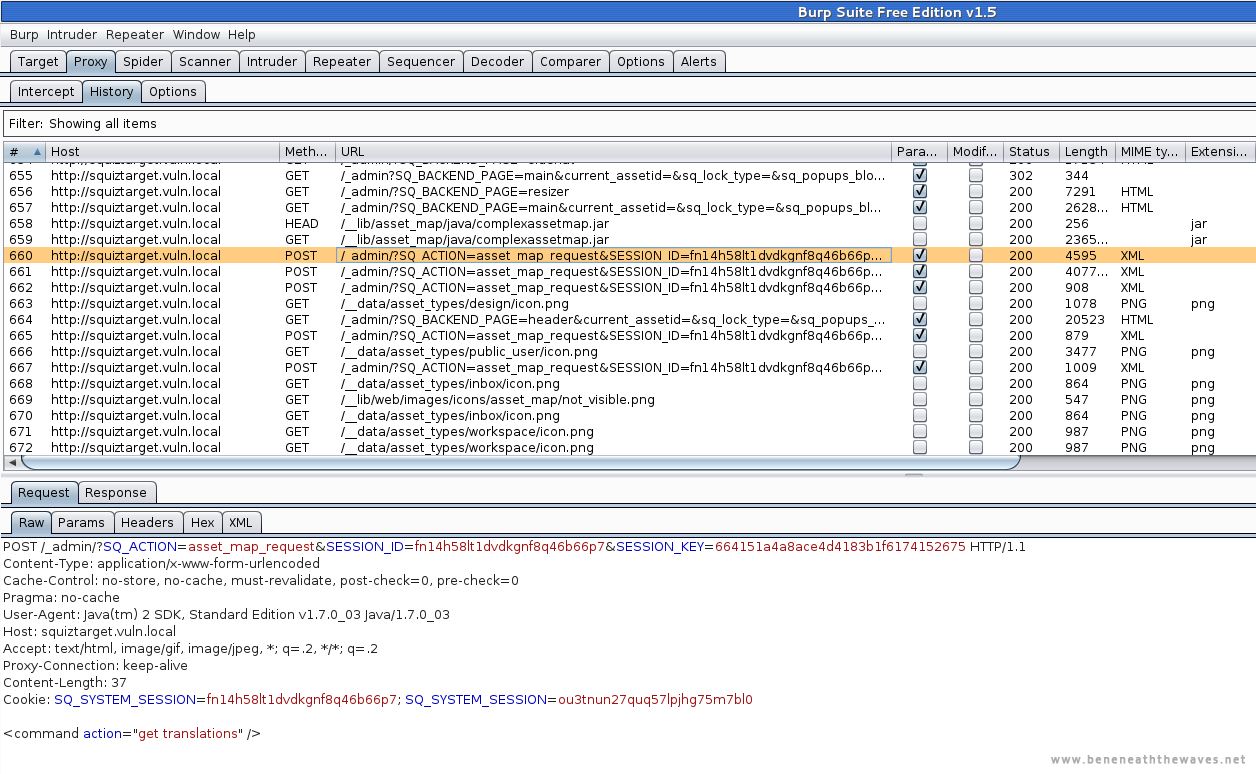1256x774 pixels.
Task: Switch to the Target tab
Action: point(38,61)
